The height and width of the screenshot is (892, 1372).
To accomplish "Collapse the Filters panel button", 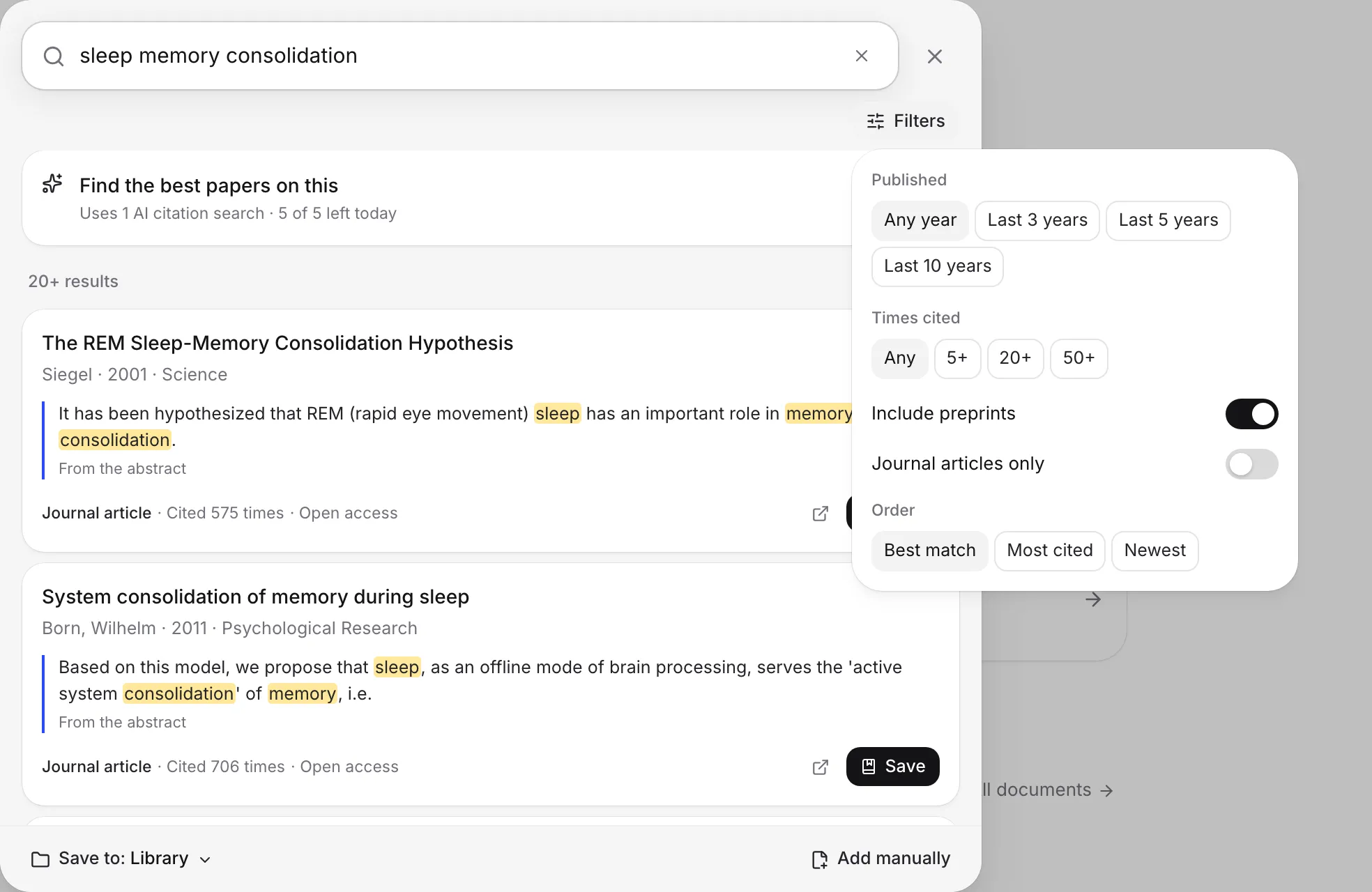I will click(x=906, y=121).
